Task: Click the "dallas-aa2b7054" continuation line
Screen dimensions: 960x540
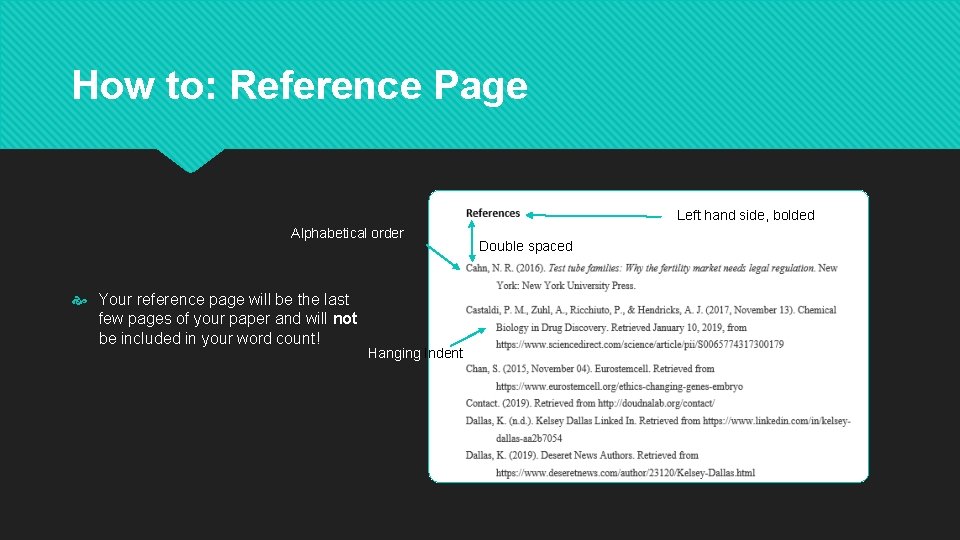Action: point(529,438)
